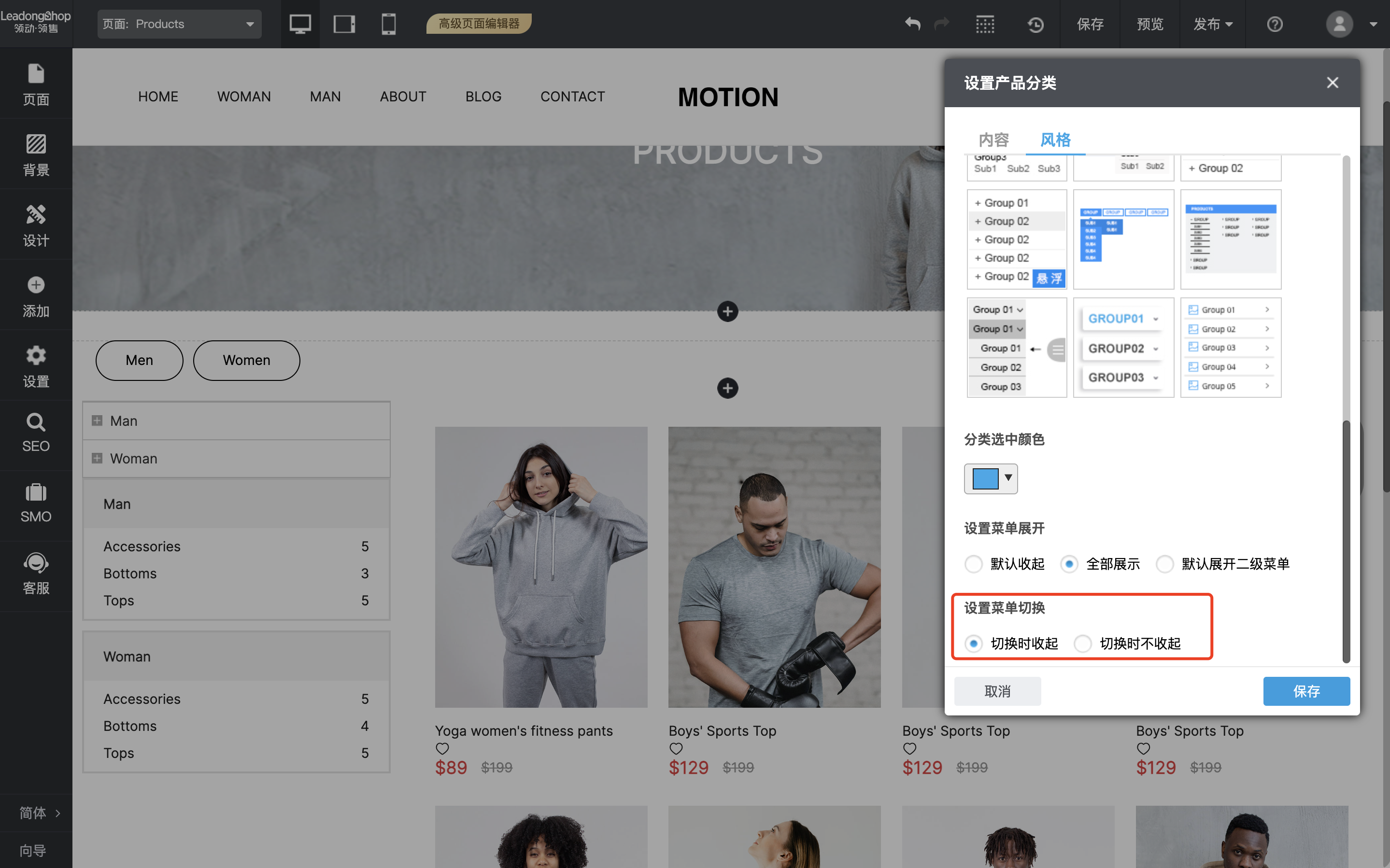
Task: Open the 客服 customer service sidebar icon
Action: point(36,574)
